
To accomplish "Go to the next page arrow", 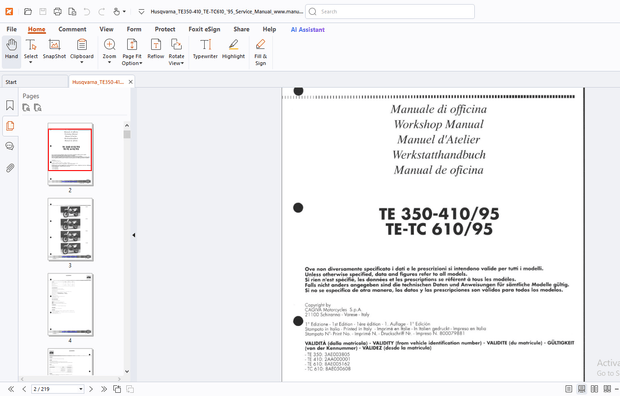I will 91,389.
